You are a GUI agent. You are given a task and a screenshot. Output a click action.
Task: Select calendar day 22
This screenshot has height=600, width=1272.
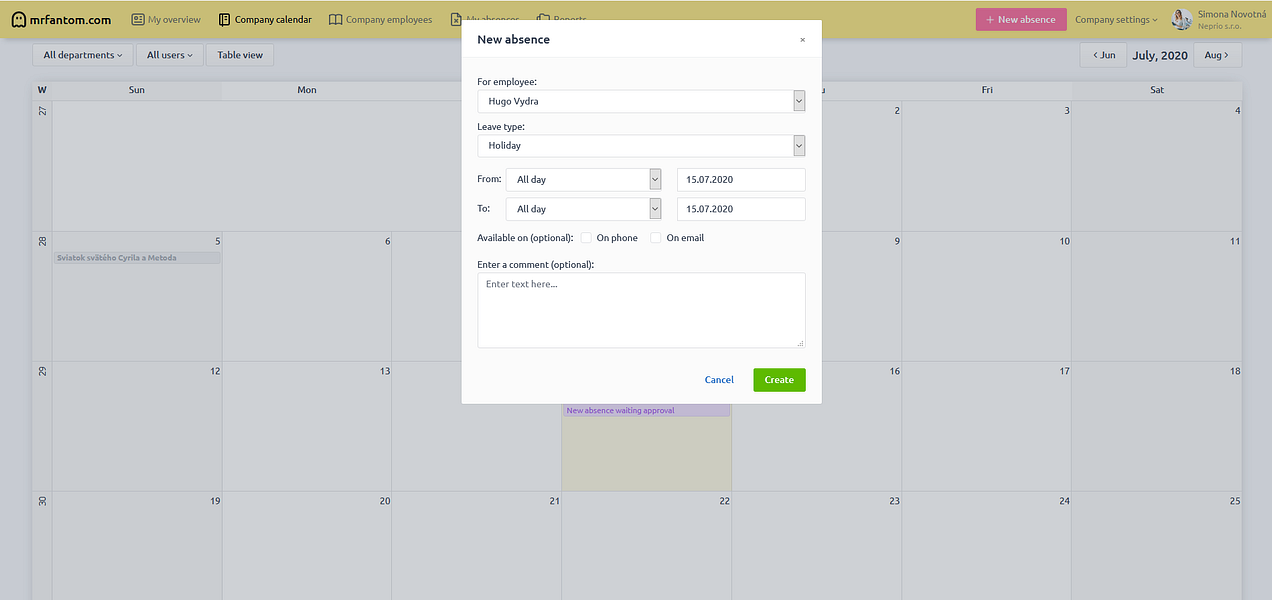click(646, 545)
